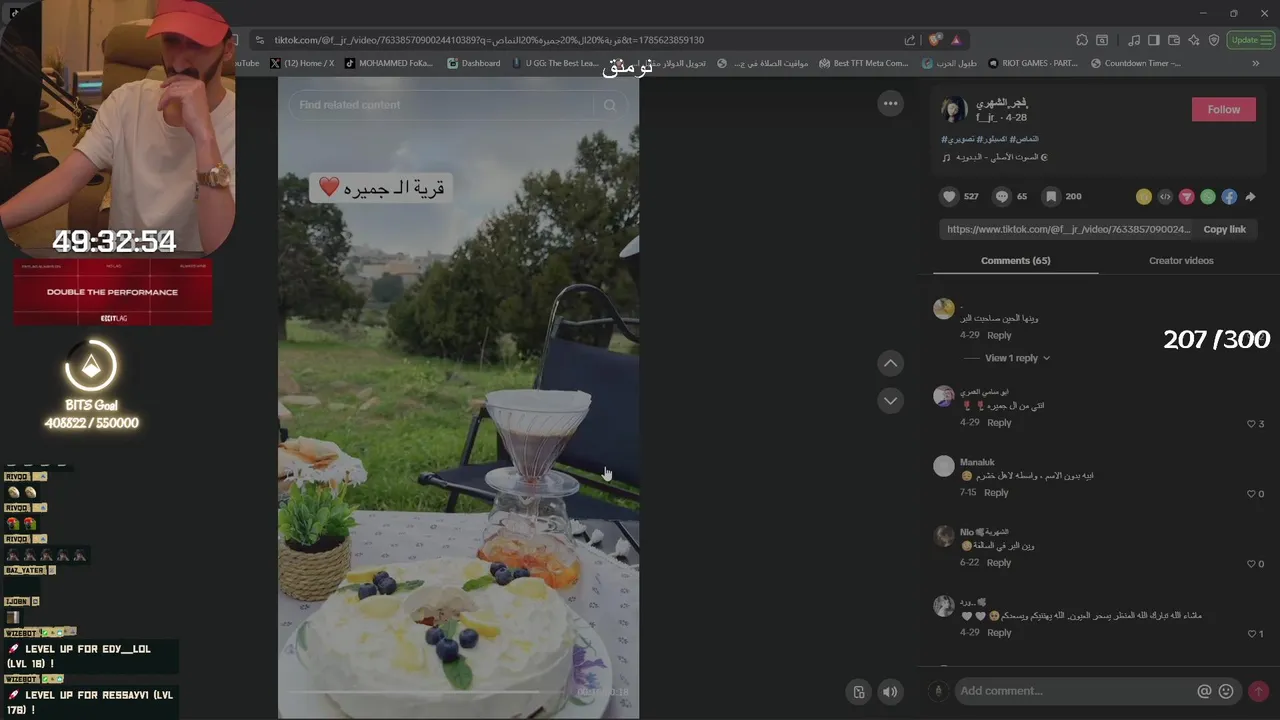Click the video hashtags line
This screenshot has height=720, width=1280.
[990, 139]
